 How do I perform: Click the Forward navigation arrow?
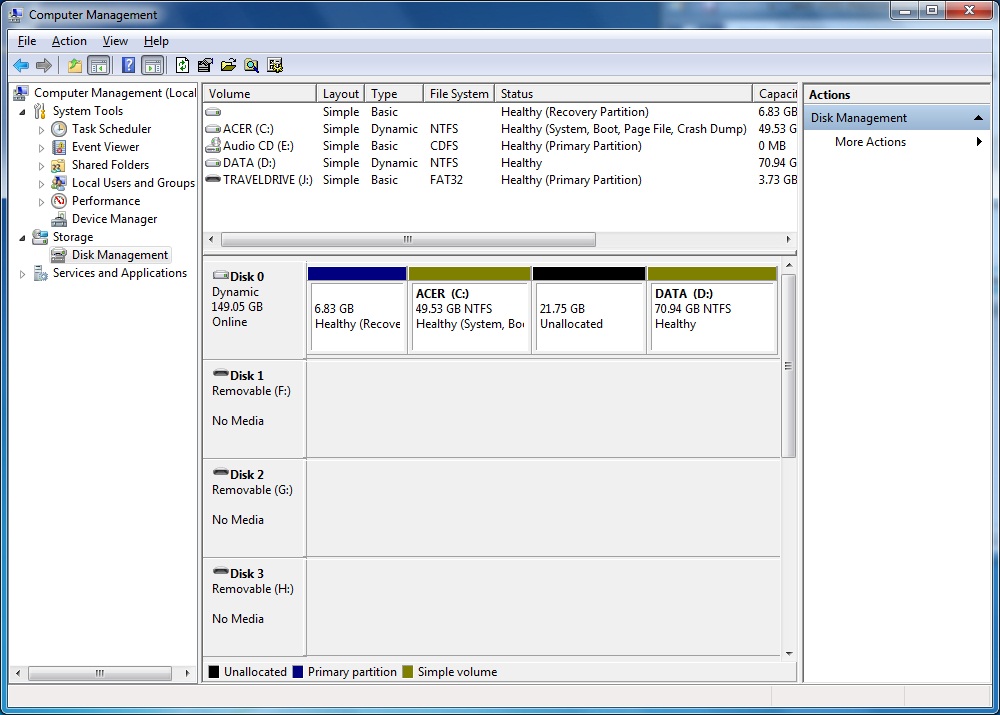pos(44,64)
